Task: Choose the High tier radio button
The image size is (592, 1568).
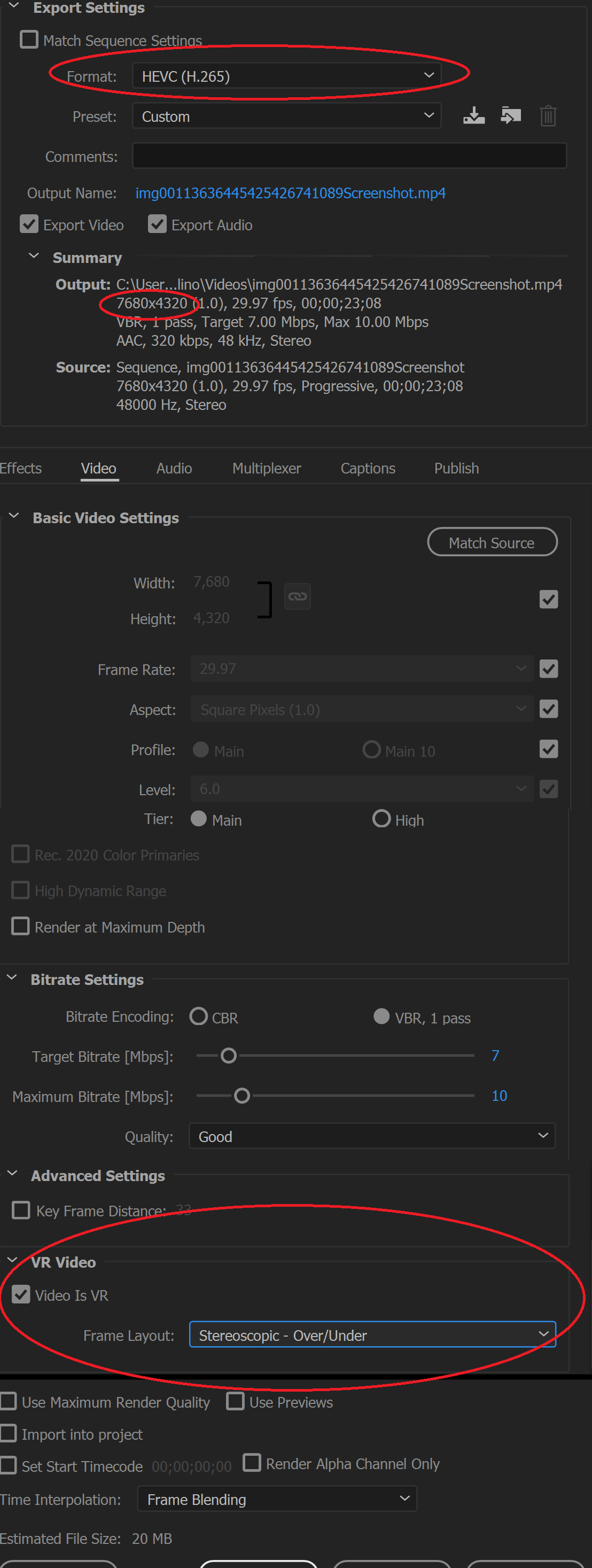Action: [x=381, y=819]
